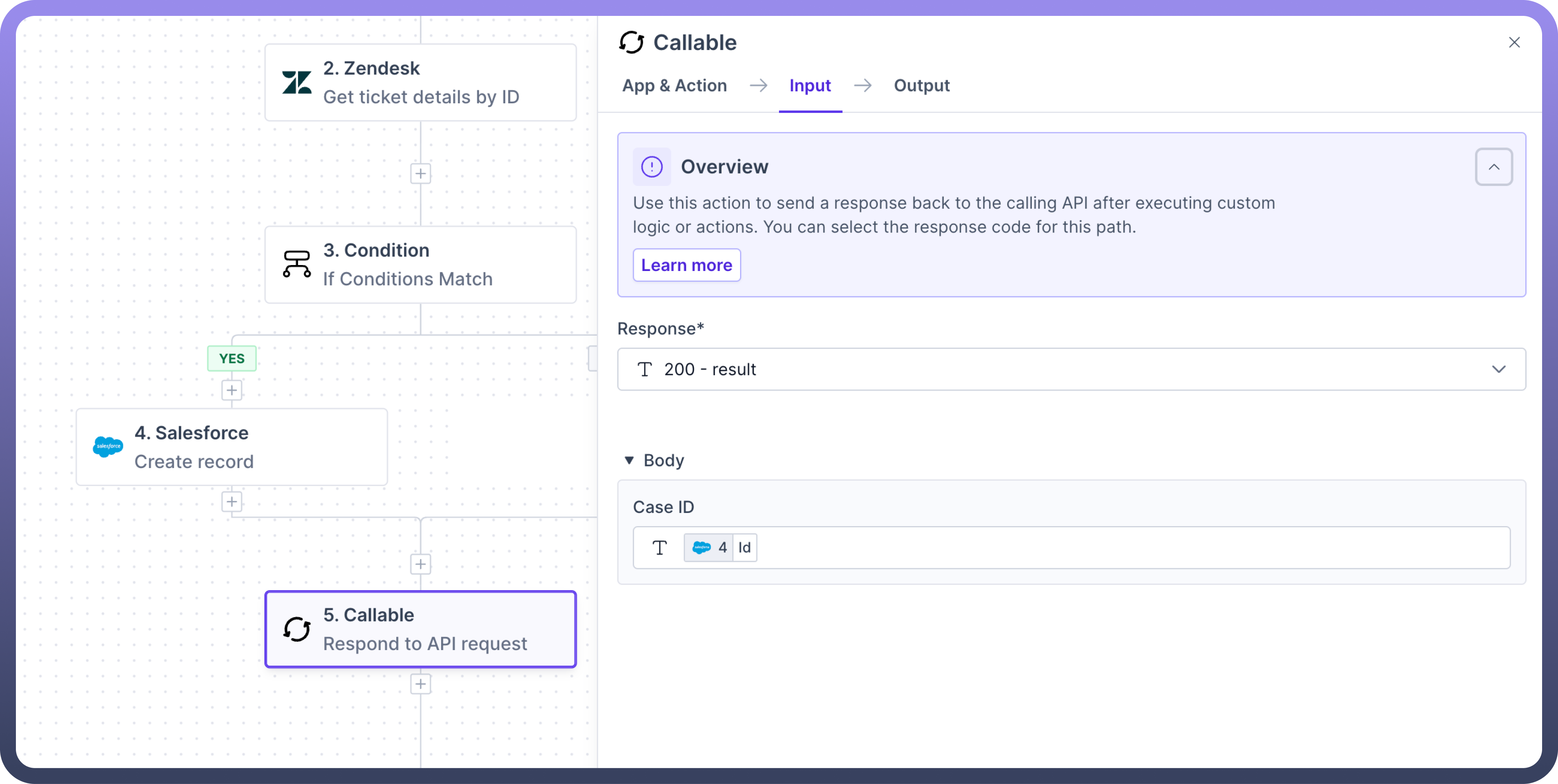The width and height of the screenshot is (1558, 784).
Task: Click the Condition branch icon in step 3
Action: coord(296,264)
